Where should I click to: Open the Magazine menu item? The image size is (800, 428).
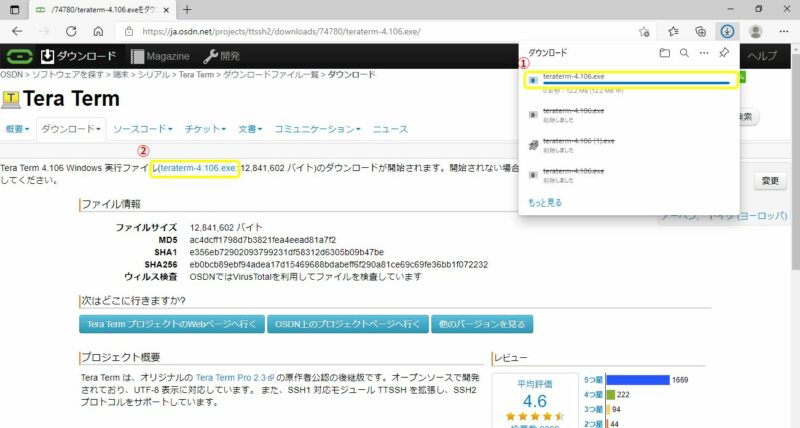(x=159, y=56)
